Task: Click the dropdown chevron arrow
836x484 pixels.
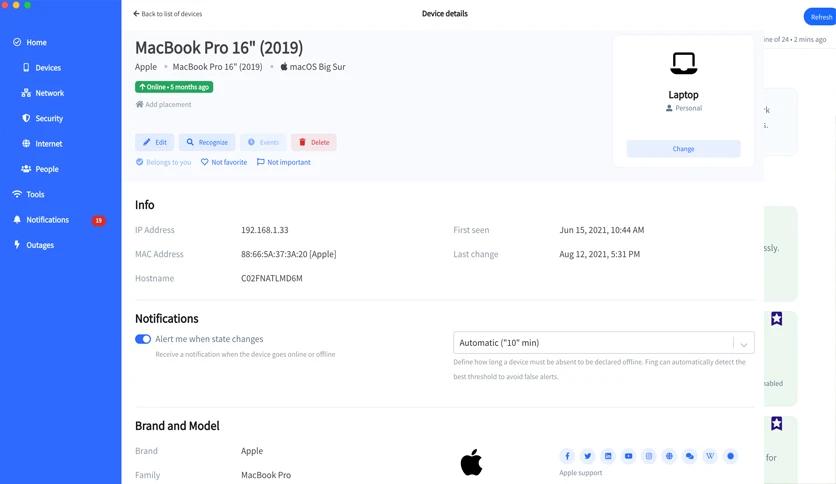Action: (x=744, y=344)
